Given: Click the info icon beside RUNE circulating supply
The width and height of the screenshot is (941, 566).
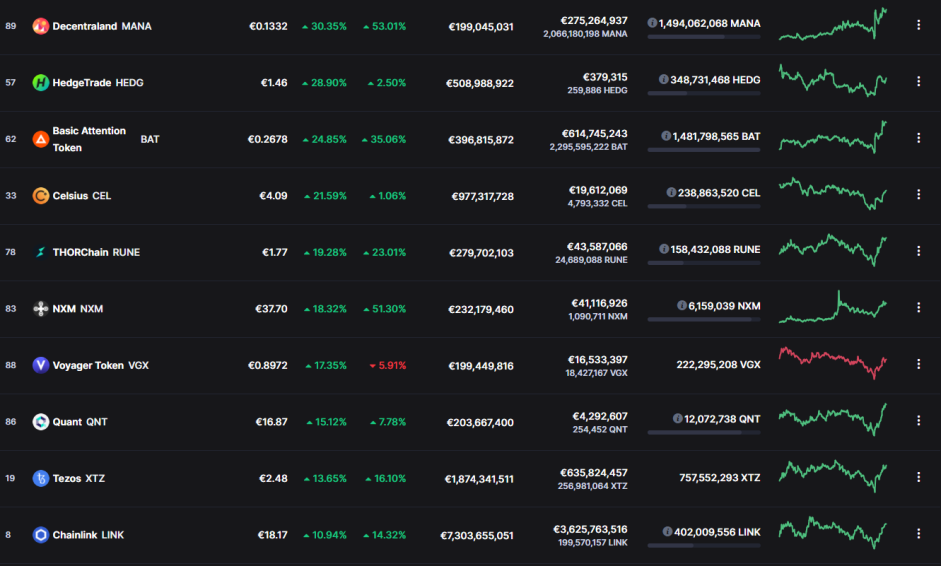Looking at the screenshot, I should [x=664, y=248].
